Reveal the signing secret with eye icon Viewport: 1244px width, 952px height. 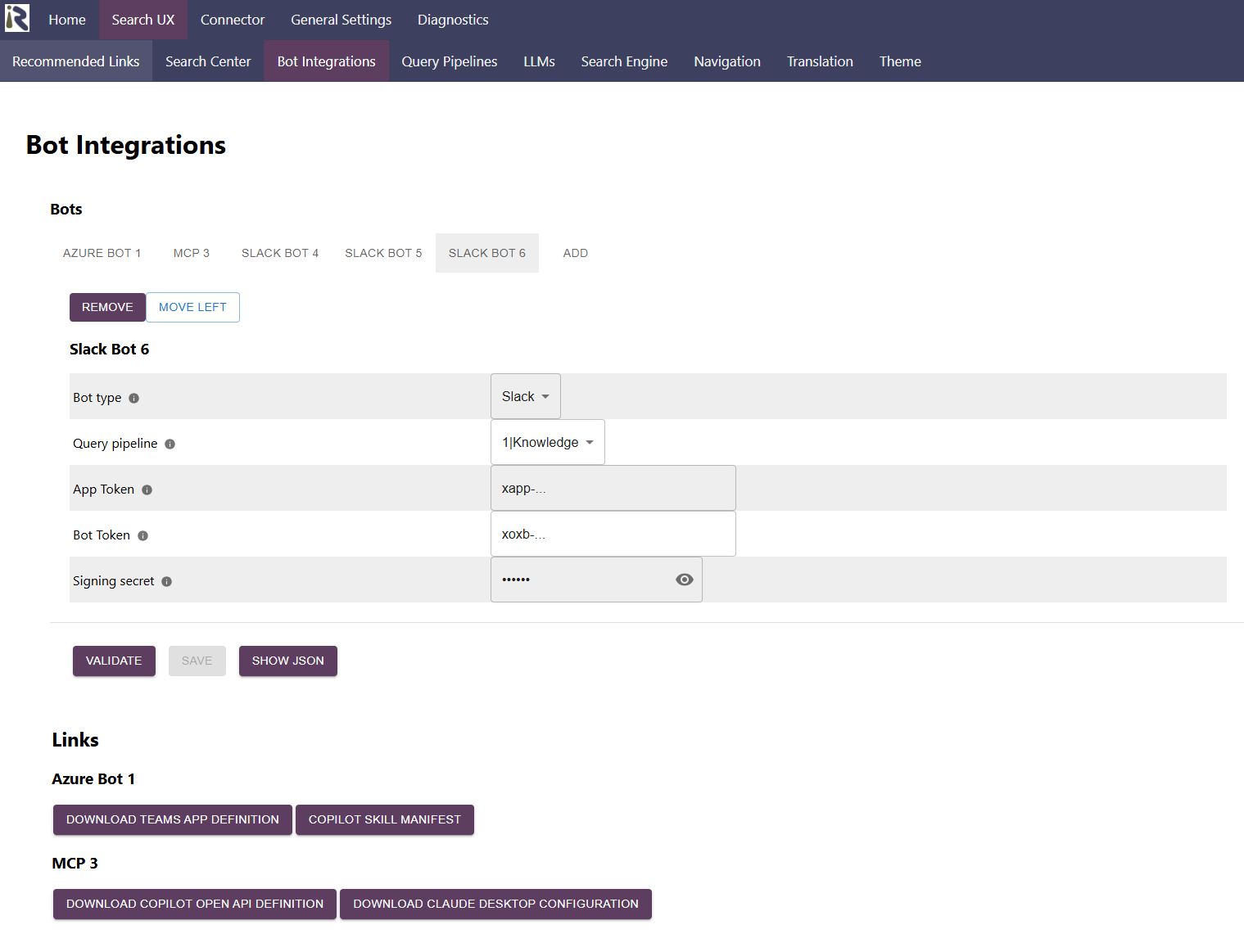pos(685,580)
